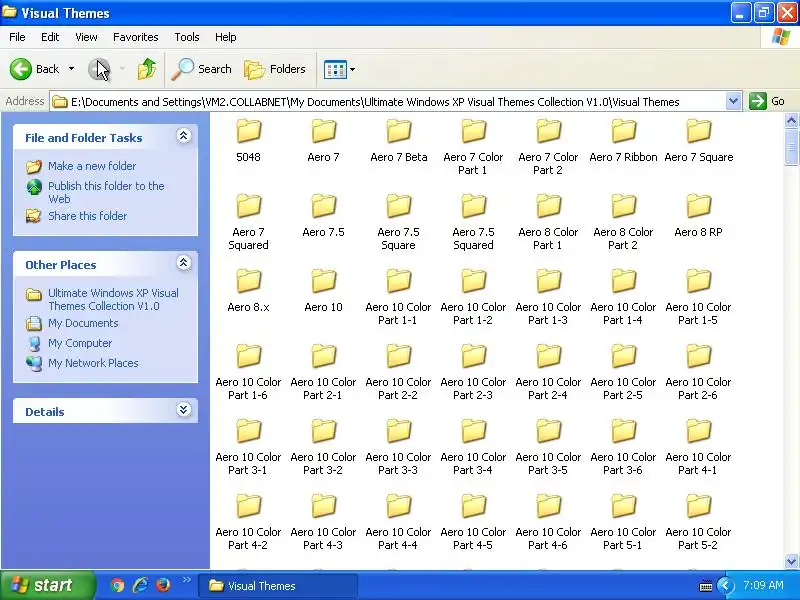Viewport: 800px width, 600px height.
Task: Click Share this folder link
Action: pyautogui.click(x=87, y=216)
